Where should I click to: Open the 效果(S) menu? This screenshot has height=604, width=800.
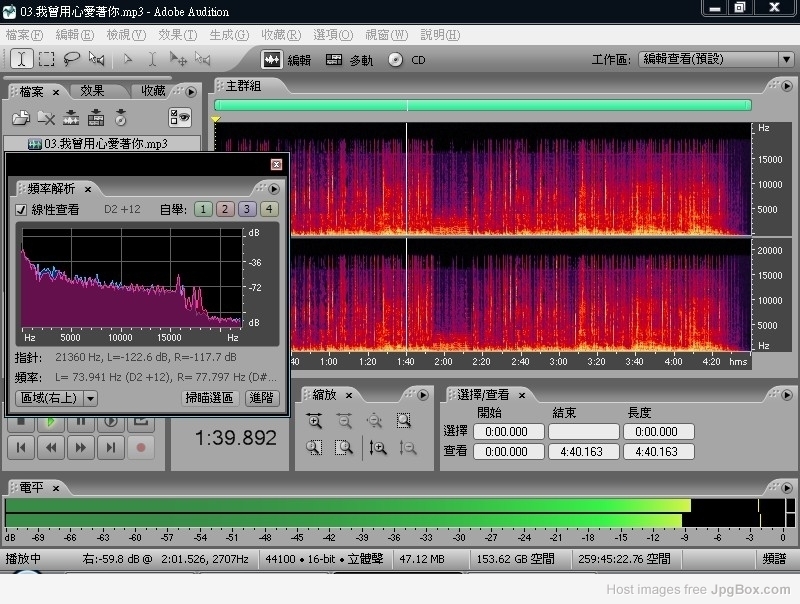click(177, 35)
